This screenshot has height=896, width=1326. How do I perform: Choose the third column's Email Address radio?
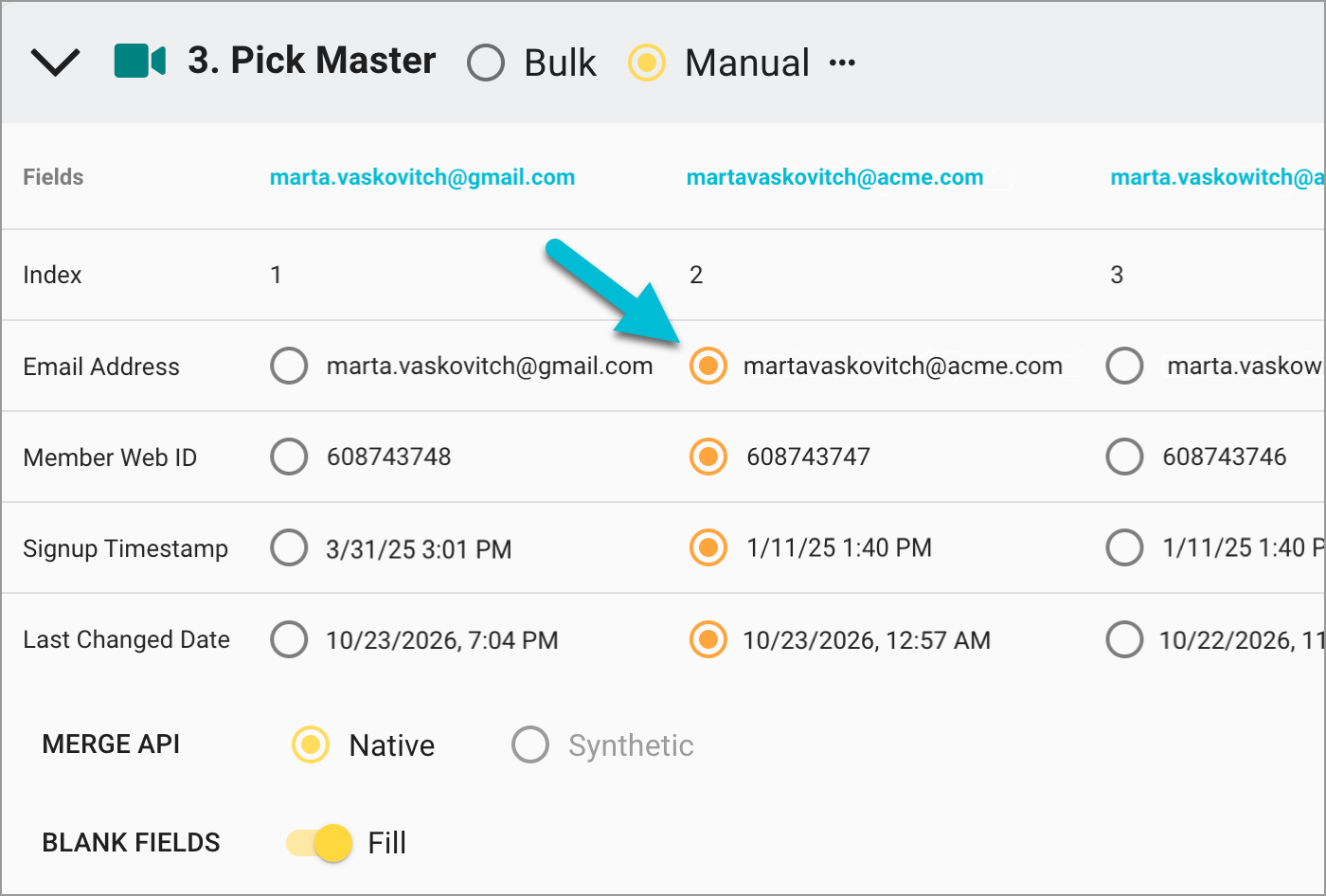1124,366
